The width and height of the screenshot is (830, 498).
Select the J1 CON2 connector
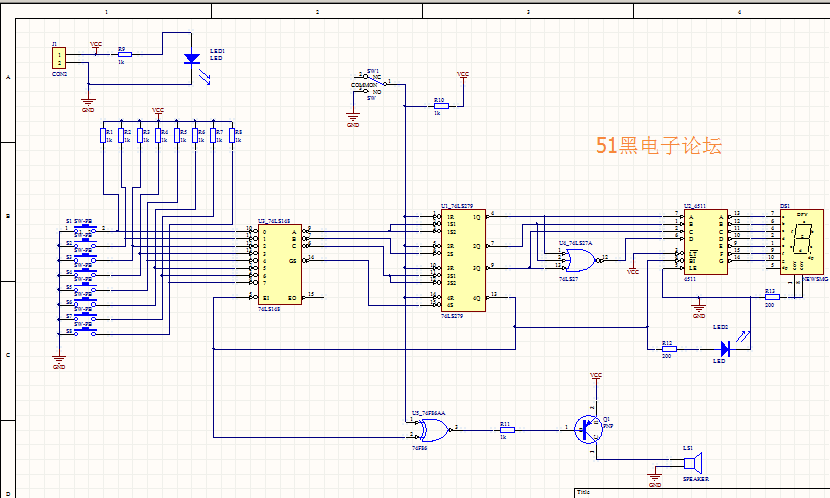(59, 58)
